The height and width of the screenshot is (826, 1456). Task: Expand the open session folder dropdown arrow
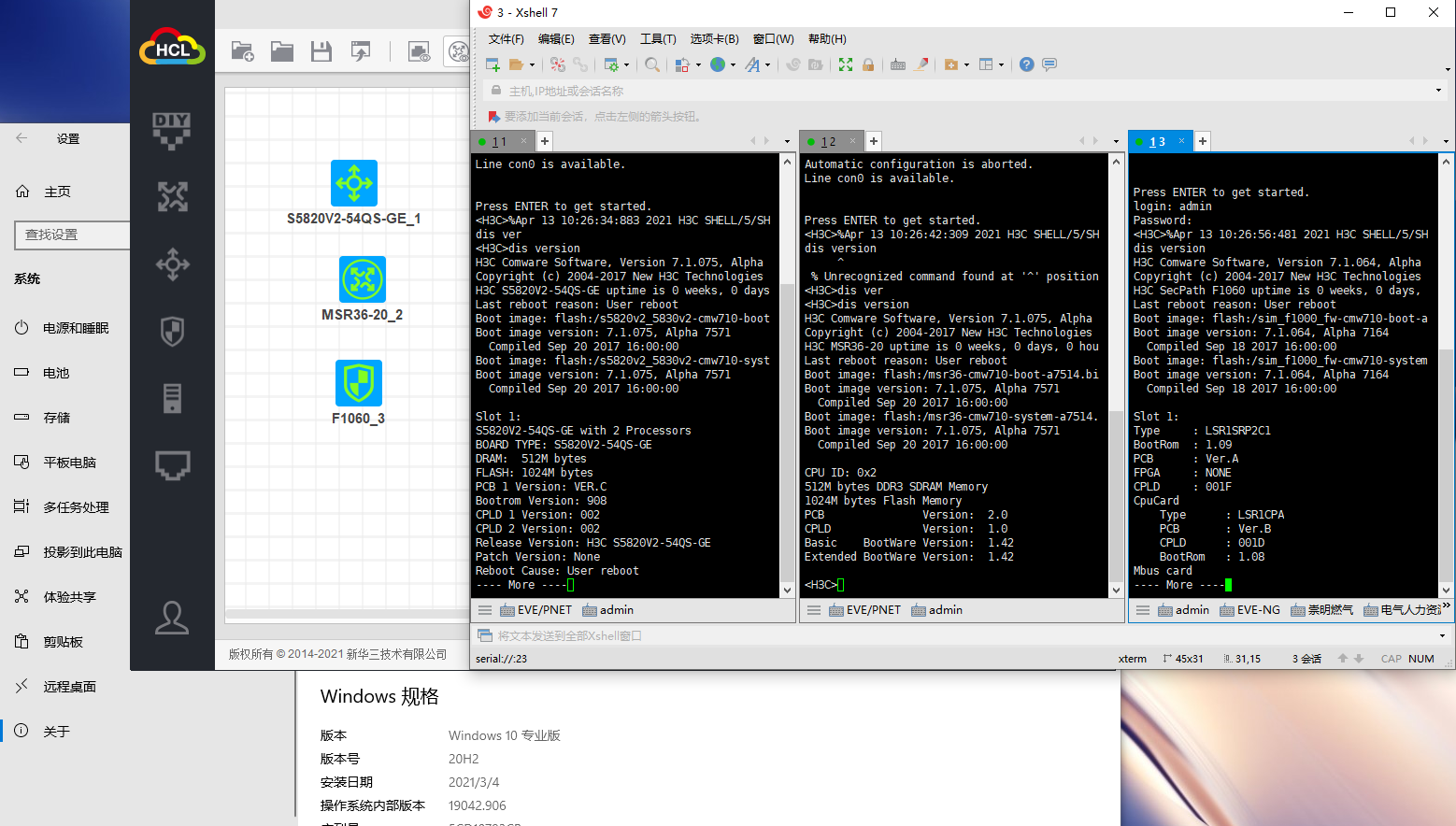click(533, 65)
